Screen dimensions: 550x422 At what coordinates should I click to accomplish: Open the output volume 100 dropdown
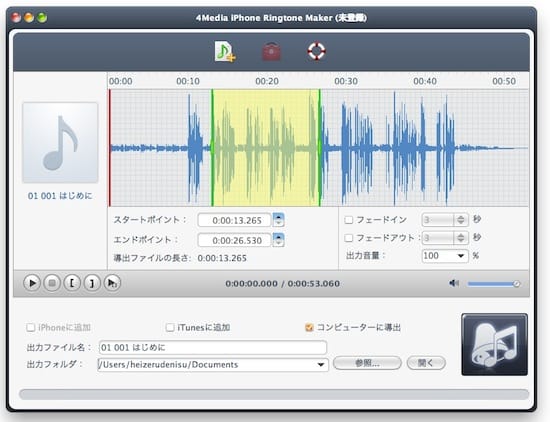tap(445, 256)
